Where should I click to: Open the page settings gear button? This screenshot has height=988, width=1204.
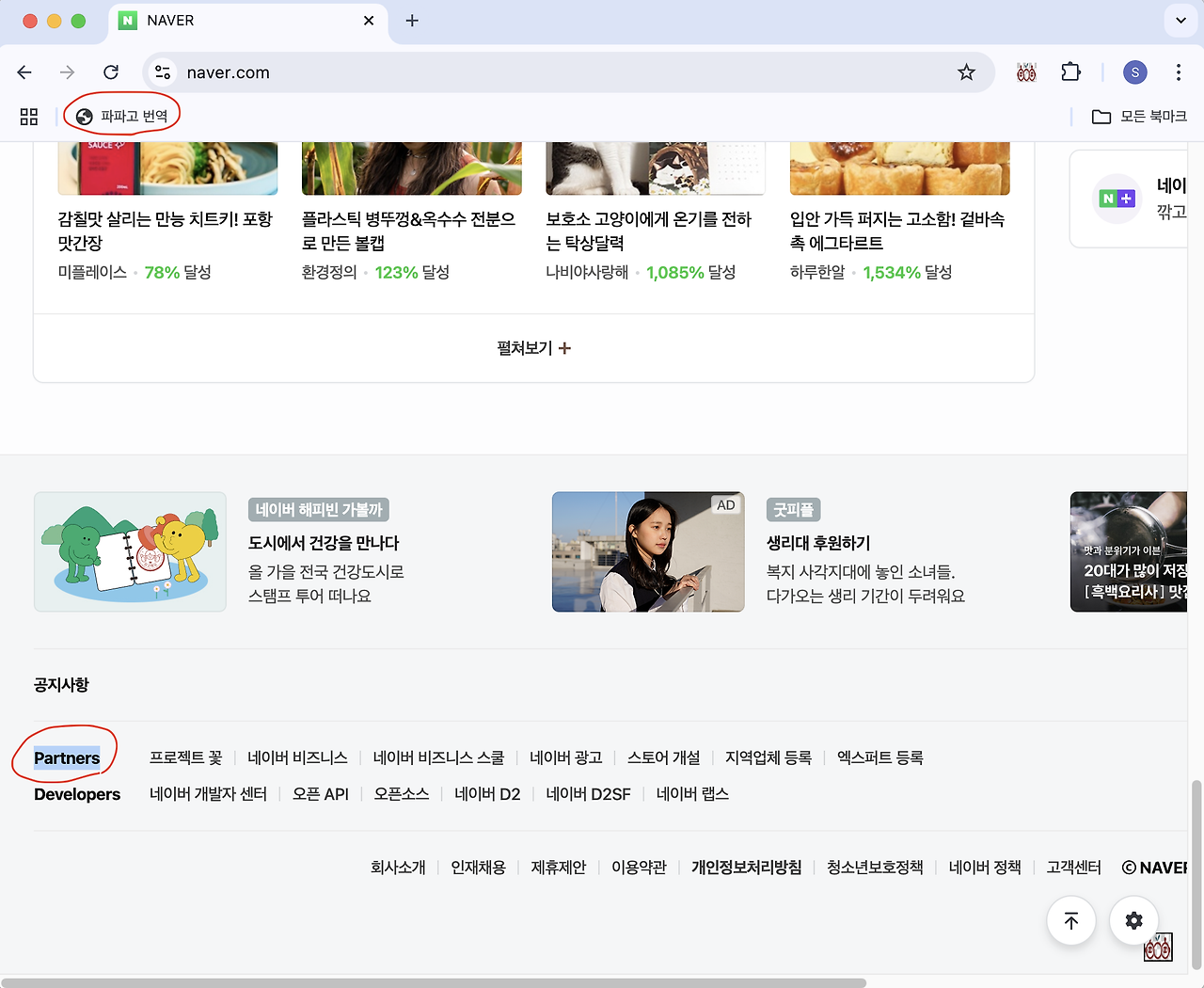[x=1133, y=920]
